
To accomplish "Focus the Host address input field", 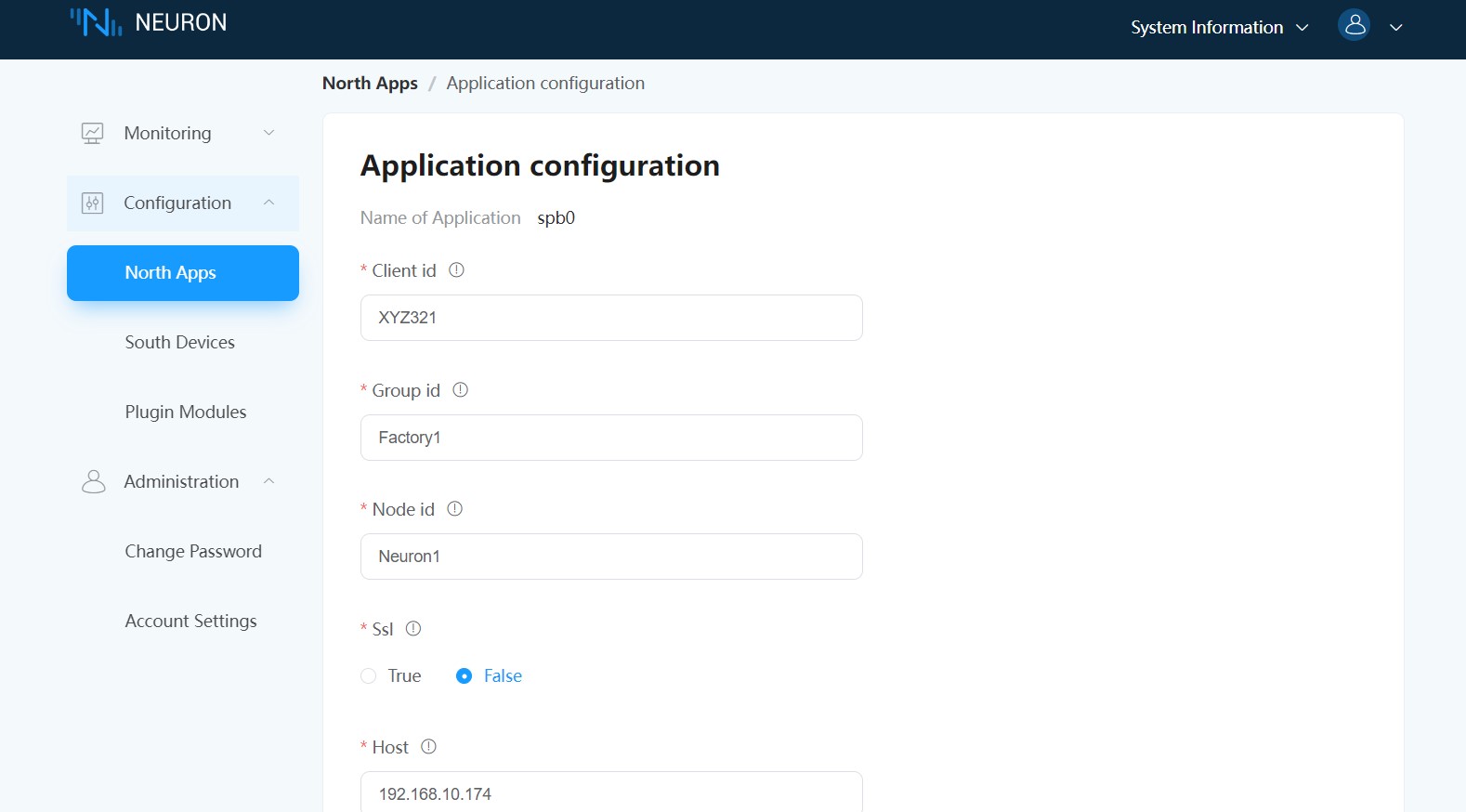I will point(610,793).
